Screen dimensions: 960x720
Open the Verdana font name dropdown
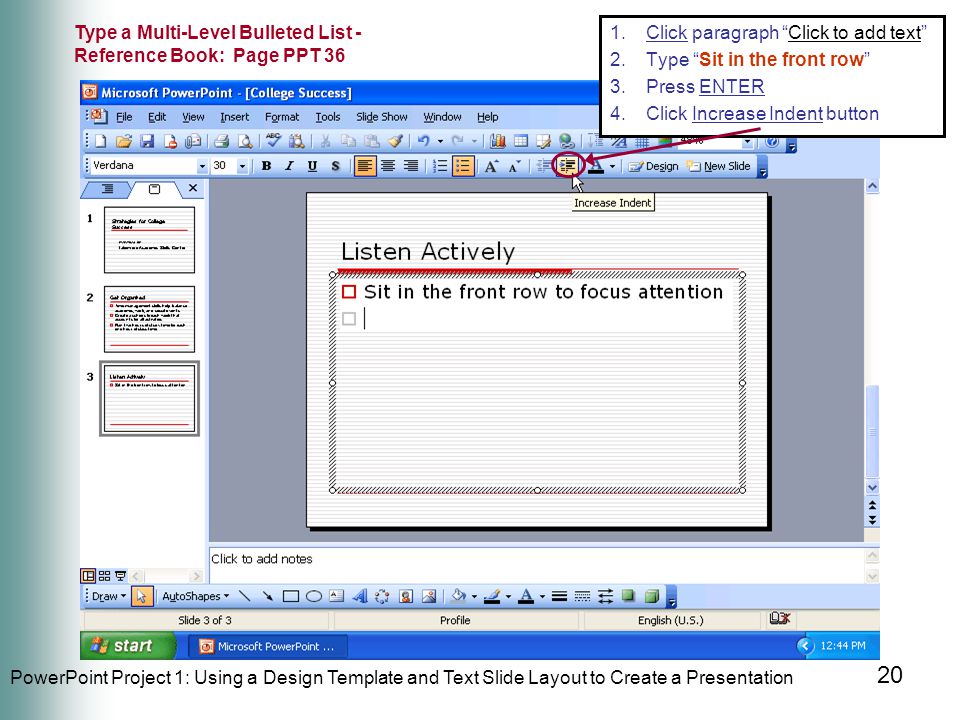202,166
